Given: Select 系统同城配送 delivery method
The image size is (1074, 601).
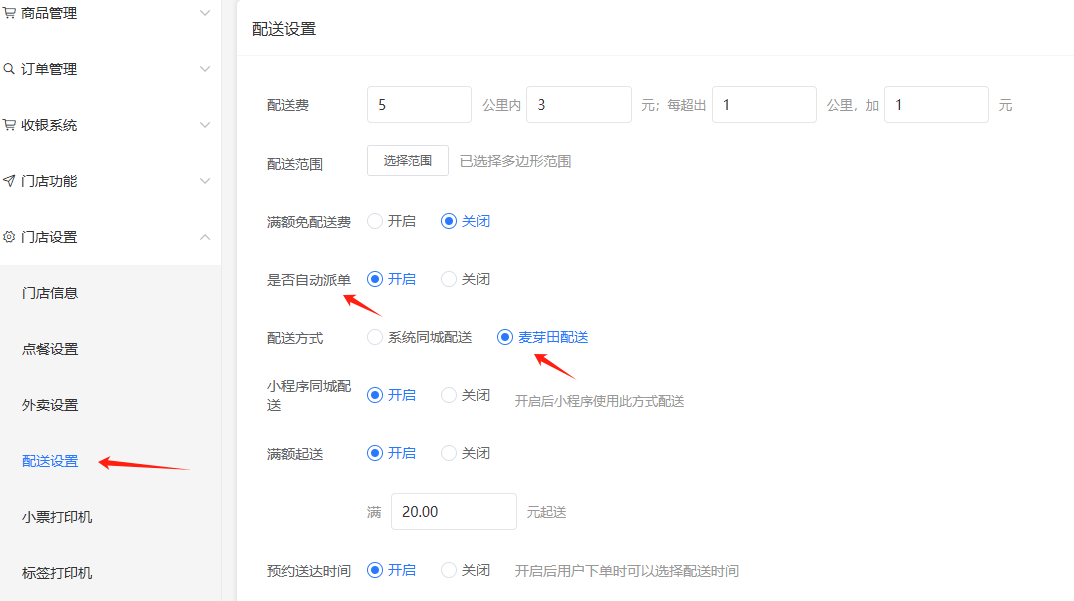Looking at the screenshot, I should (376, 337).
